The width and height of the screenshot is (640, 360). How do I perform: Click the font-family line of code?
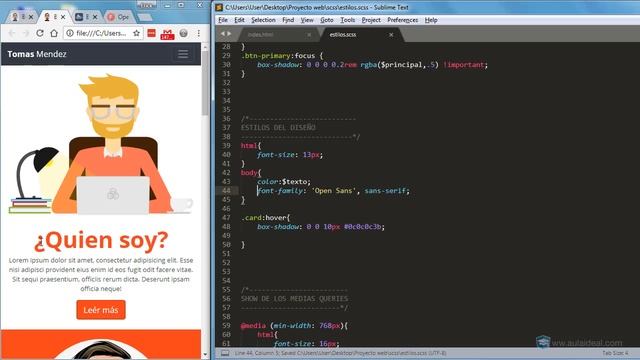(333, 191)
